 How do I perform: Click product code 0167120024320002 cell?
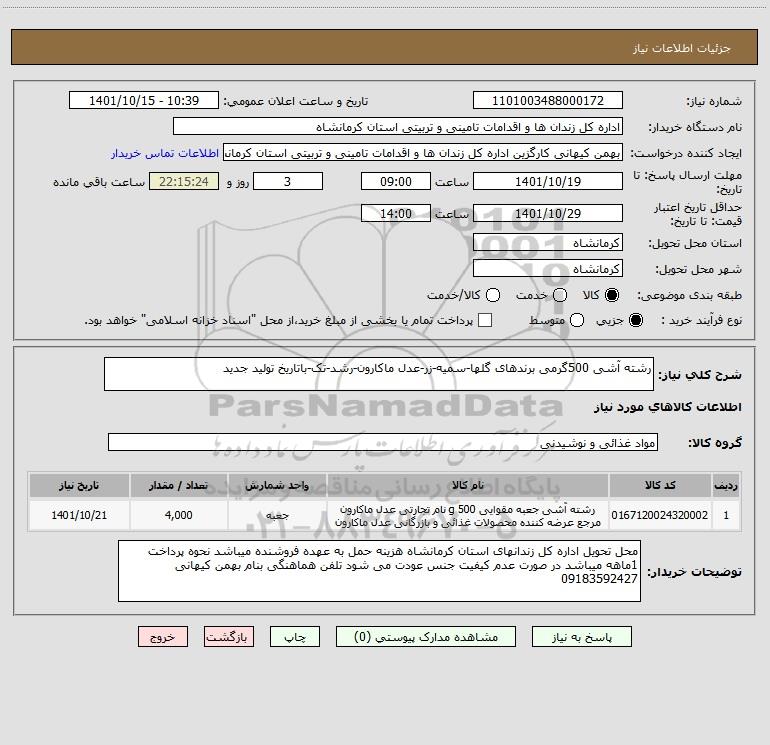[660, 515]
